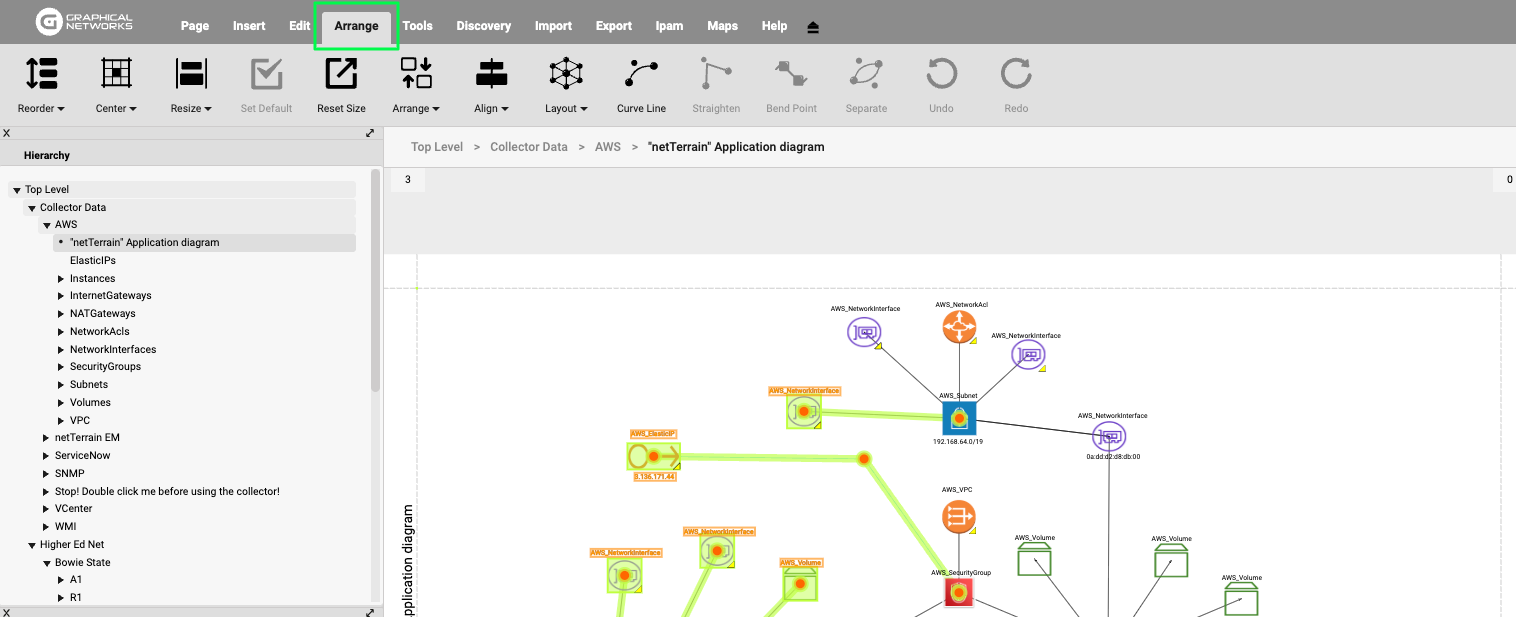Click the Top Level breadcrumb link

pyautogui.click(x=437, y=147)
